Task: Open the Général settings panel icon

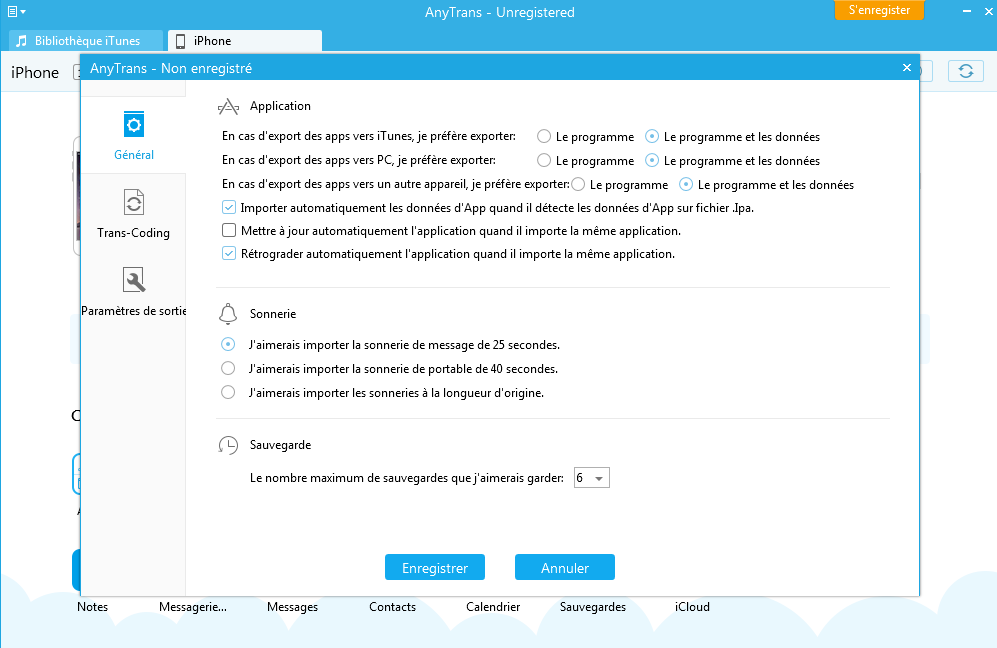Action: [134, 124]
